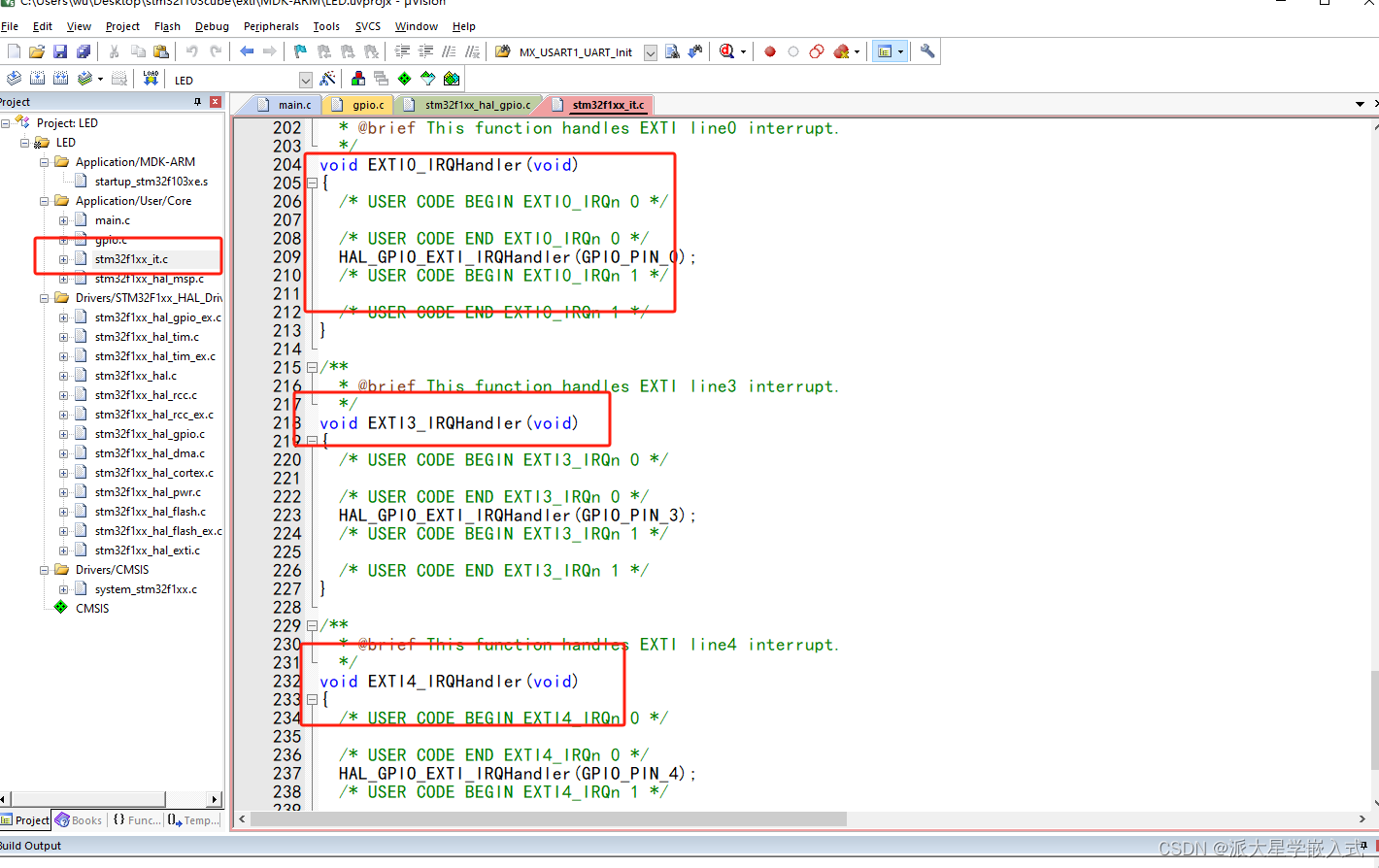The width and height of the screenshot is (1379, 868).
Task: Disable all breakpoints using the linked red circles icon
Action: point(817,51)
